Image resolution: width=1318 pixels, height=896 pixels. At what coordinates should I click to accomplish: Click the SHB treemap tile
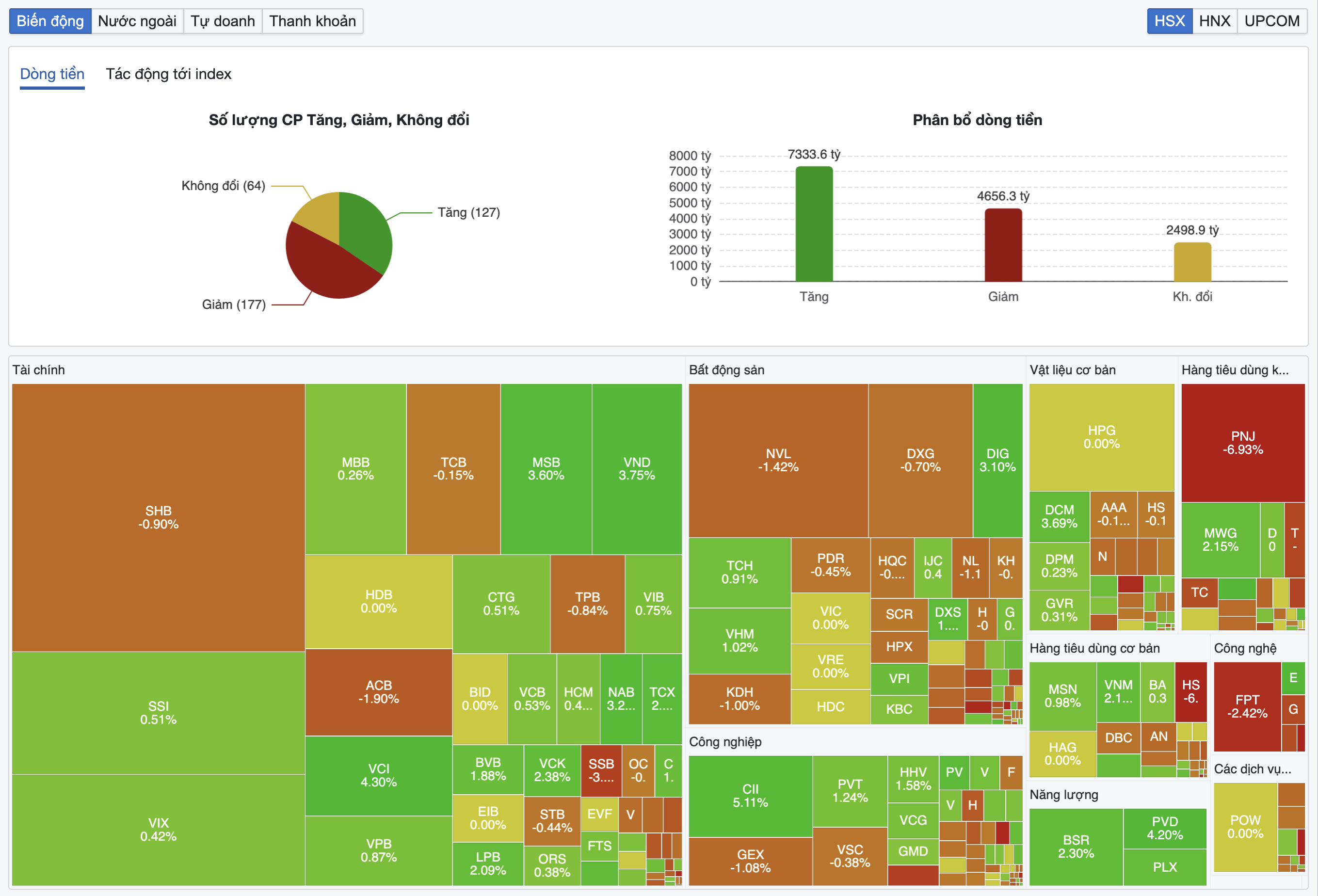(158, 517)
